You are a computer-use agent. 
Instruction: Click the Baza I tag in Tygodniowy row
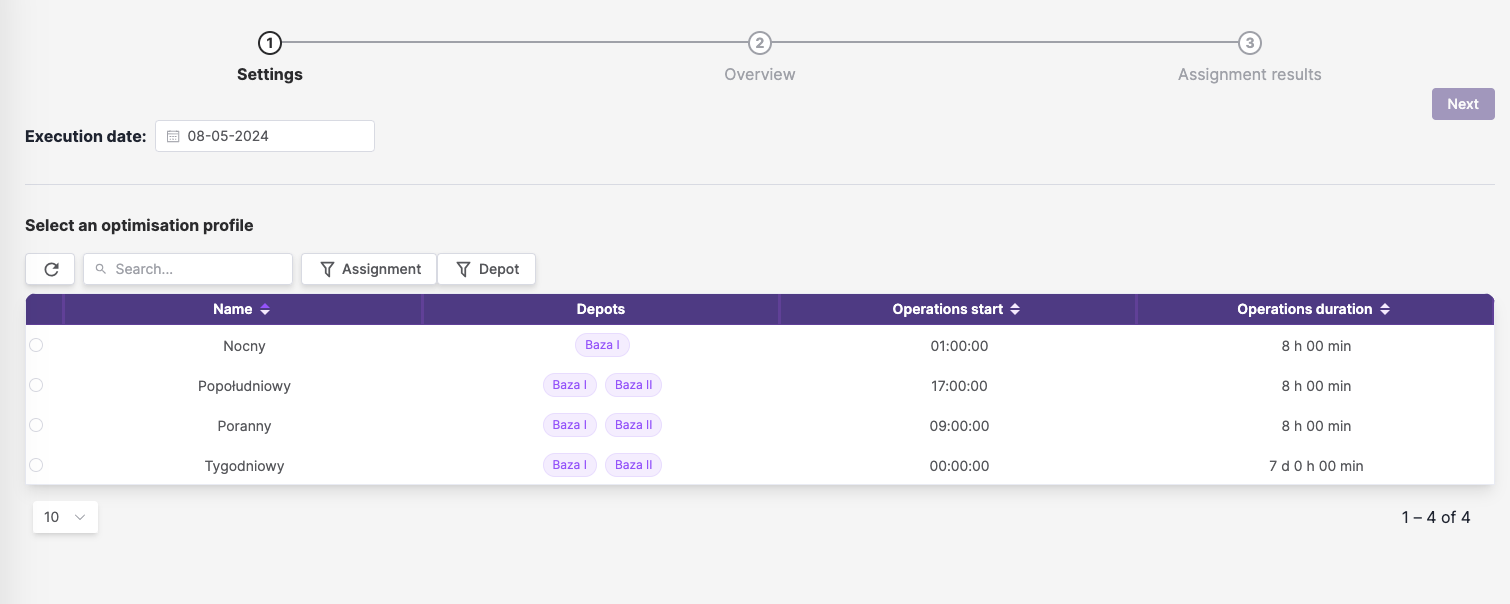click(570, 465)
